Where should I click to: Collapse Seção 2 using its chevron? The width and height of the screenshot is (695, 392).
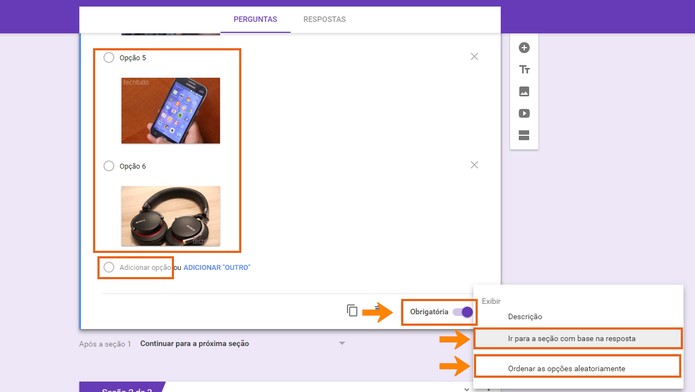[466, 389]
